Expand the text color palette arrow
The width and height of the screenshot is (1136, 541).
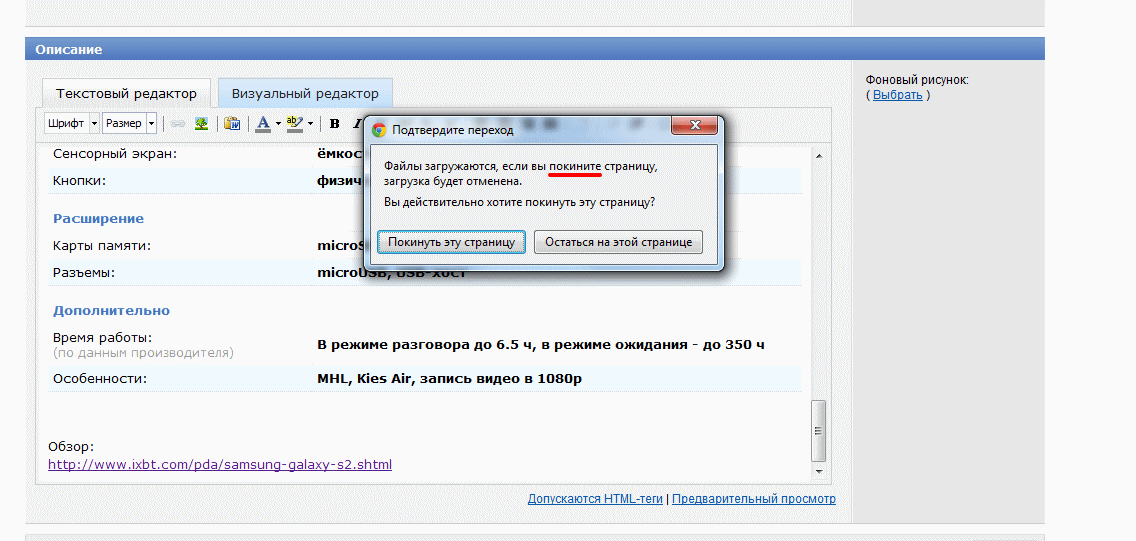[x=278, y=124]
